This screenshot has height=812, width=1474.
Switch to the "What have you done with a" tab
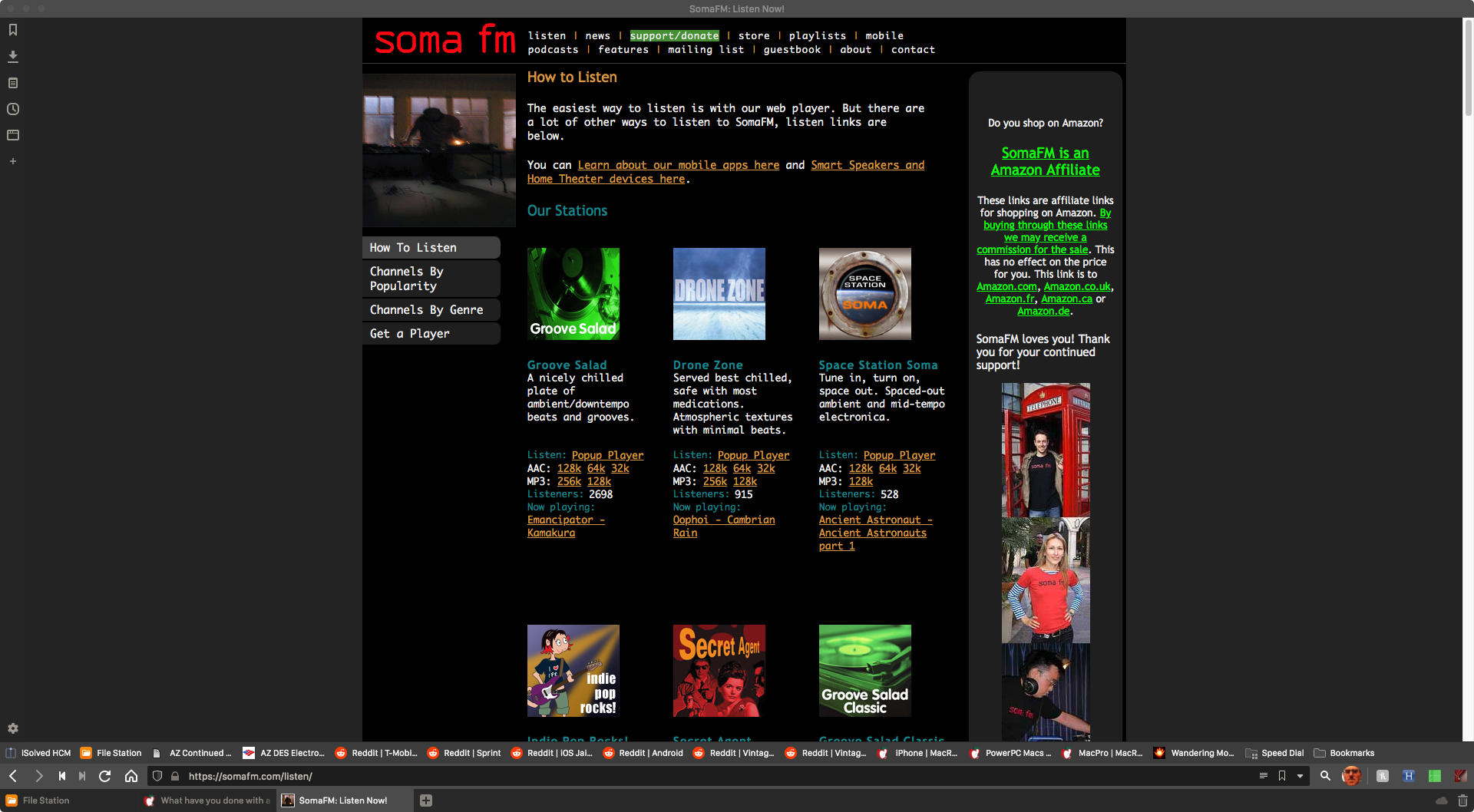tap(207, 800)
